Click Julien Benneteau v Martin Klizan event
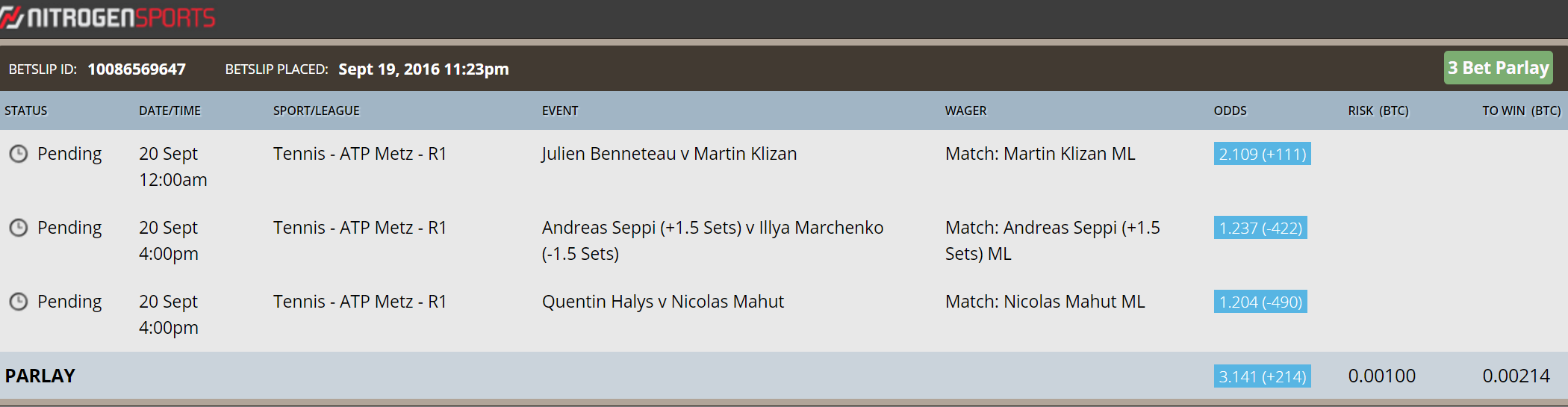Image resolution: width=1568 pixels, height=407 pixels. point(669,154)
